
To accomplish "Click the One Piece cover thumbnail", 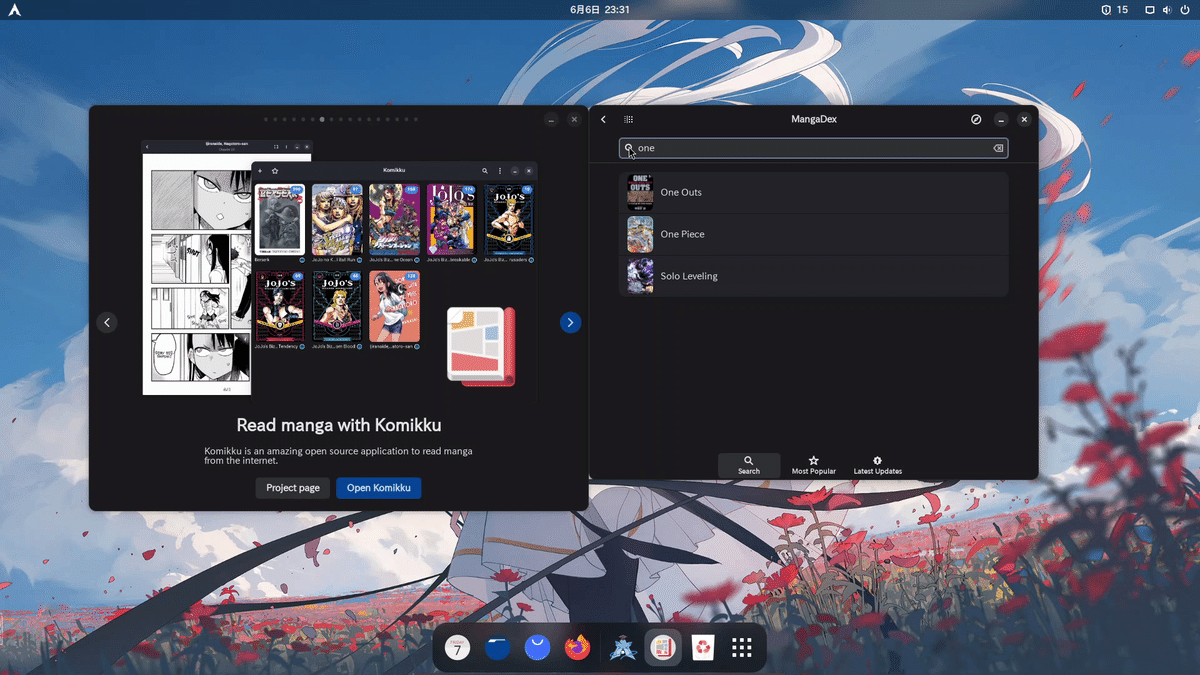I will pyautogui.click(x=640, y=234).
